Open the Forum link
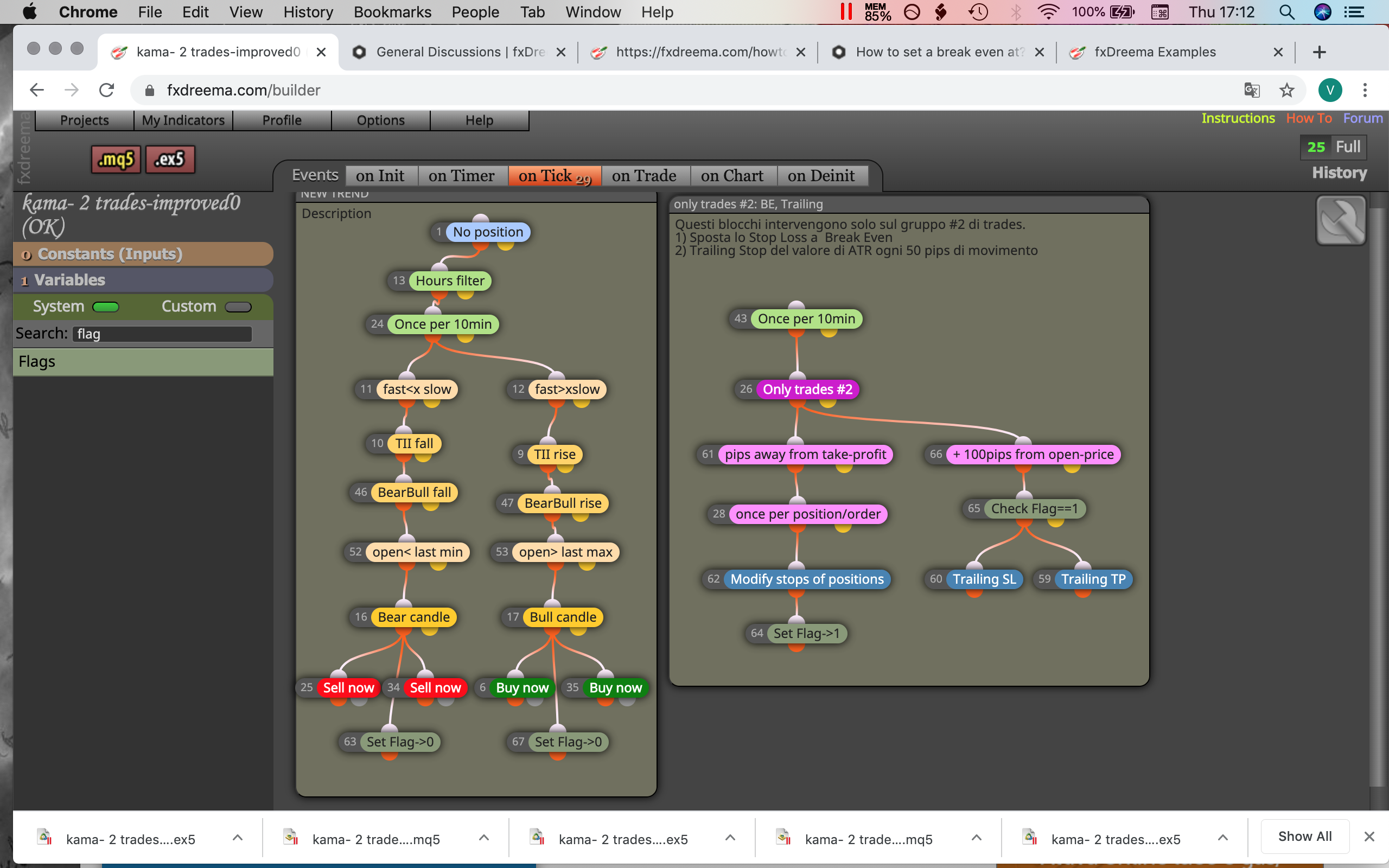 [1362, 118]
